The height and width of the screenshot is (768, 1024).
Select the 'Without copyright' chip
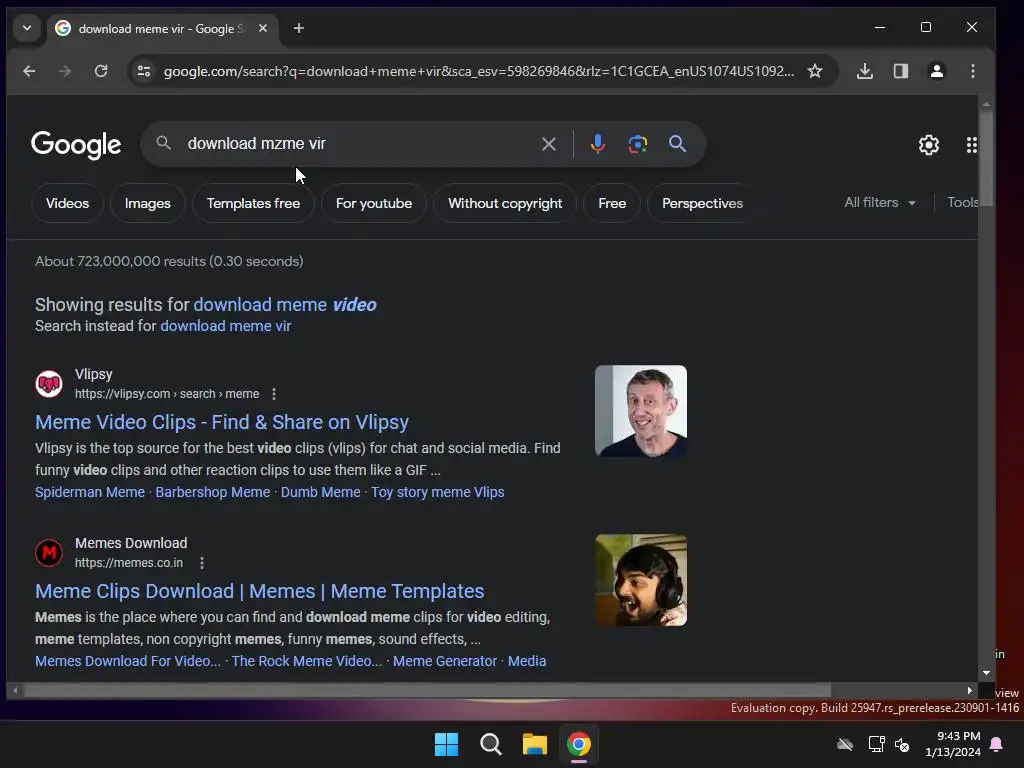point(505,203)
